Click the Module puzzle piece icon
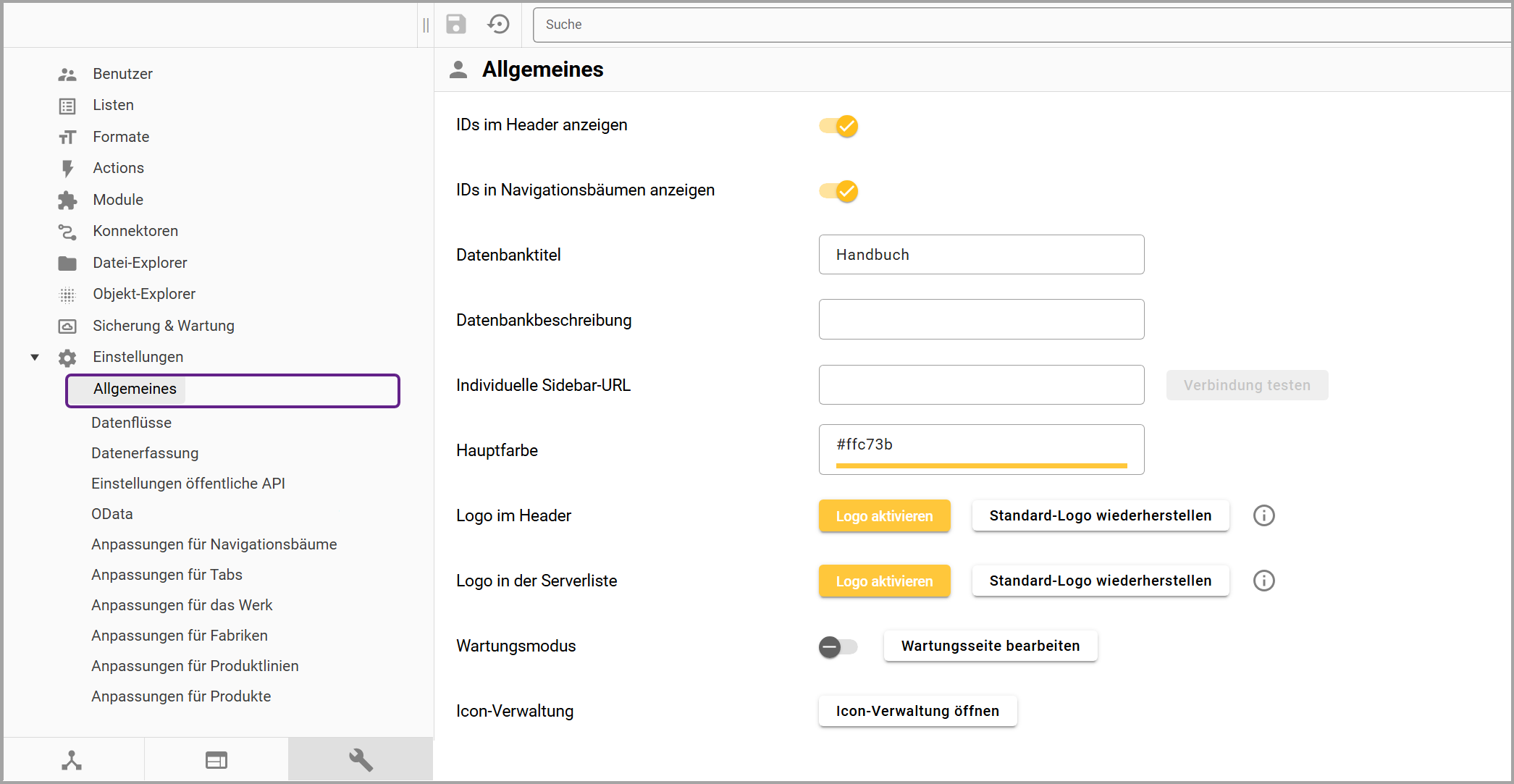 tap(67, 201)
